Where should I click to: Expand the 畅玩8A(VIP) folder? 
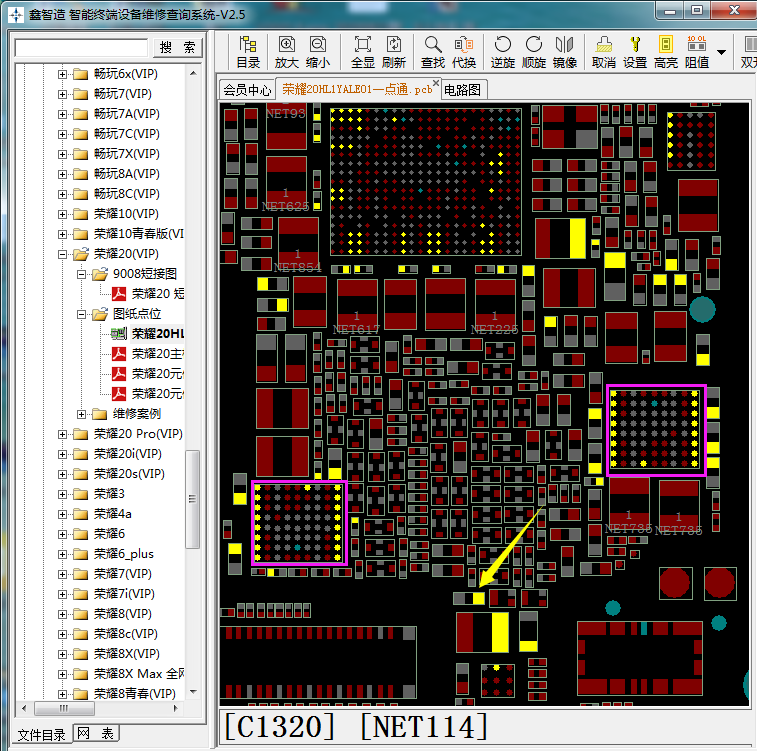(62, 174)
